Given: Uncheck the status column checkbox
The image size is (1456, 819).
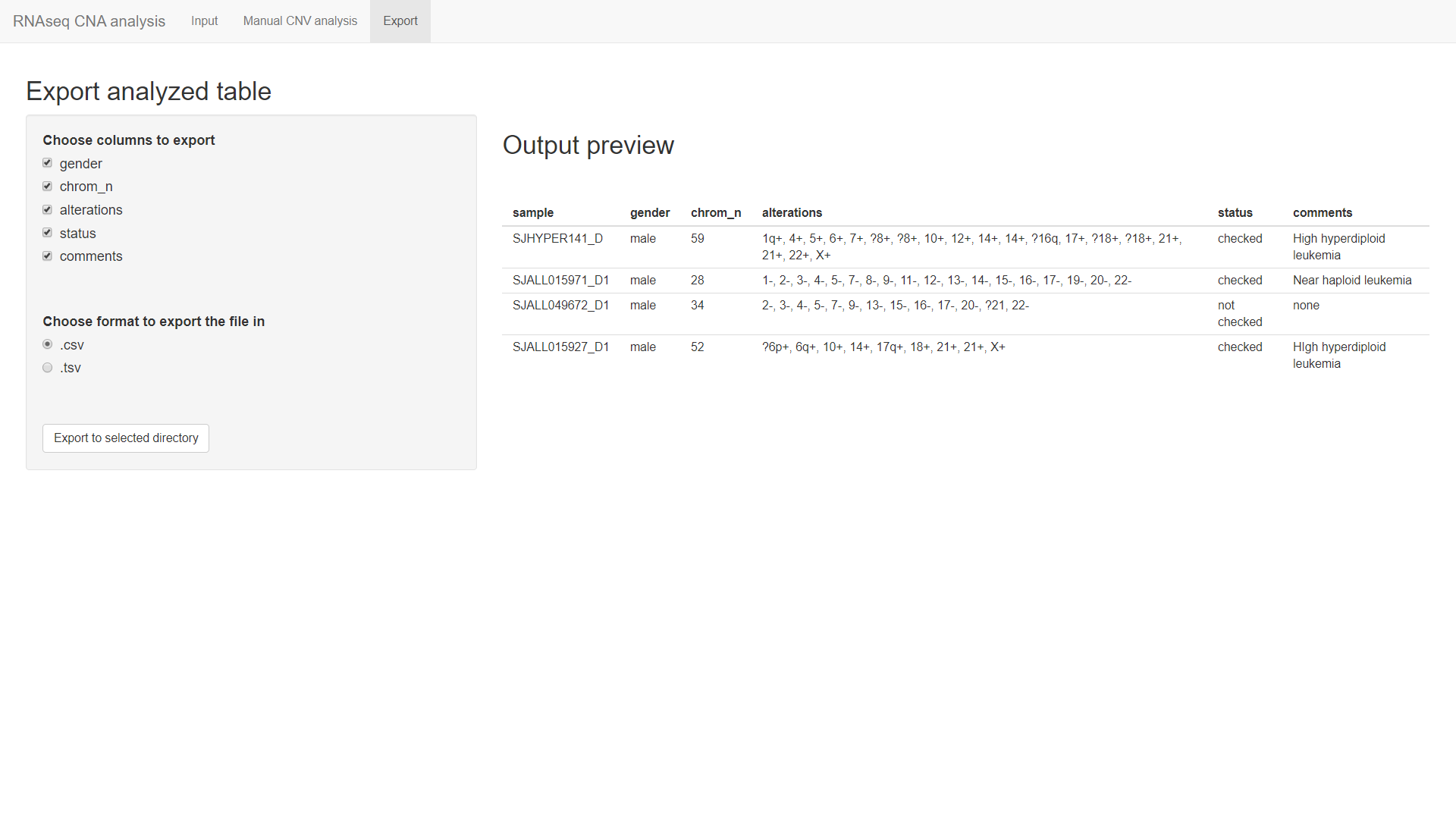Looking at the screenshot, I should pos(47,233).
